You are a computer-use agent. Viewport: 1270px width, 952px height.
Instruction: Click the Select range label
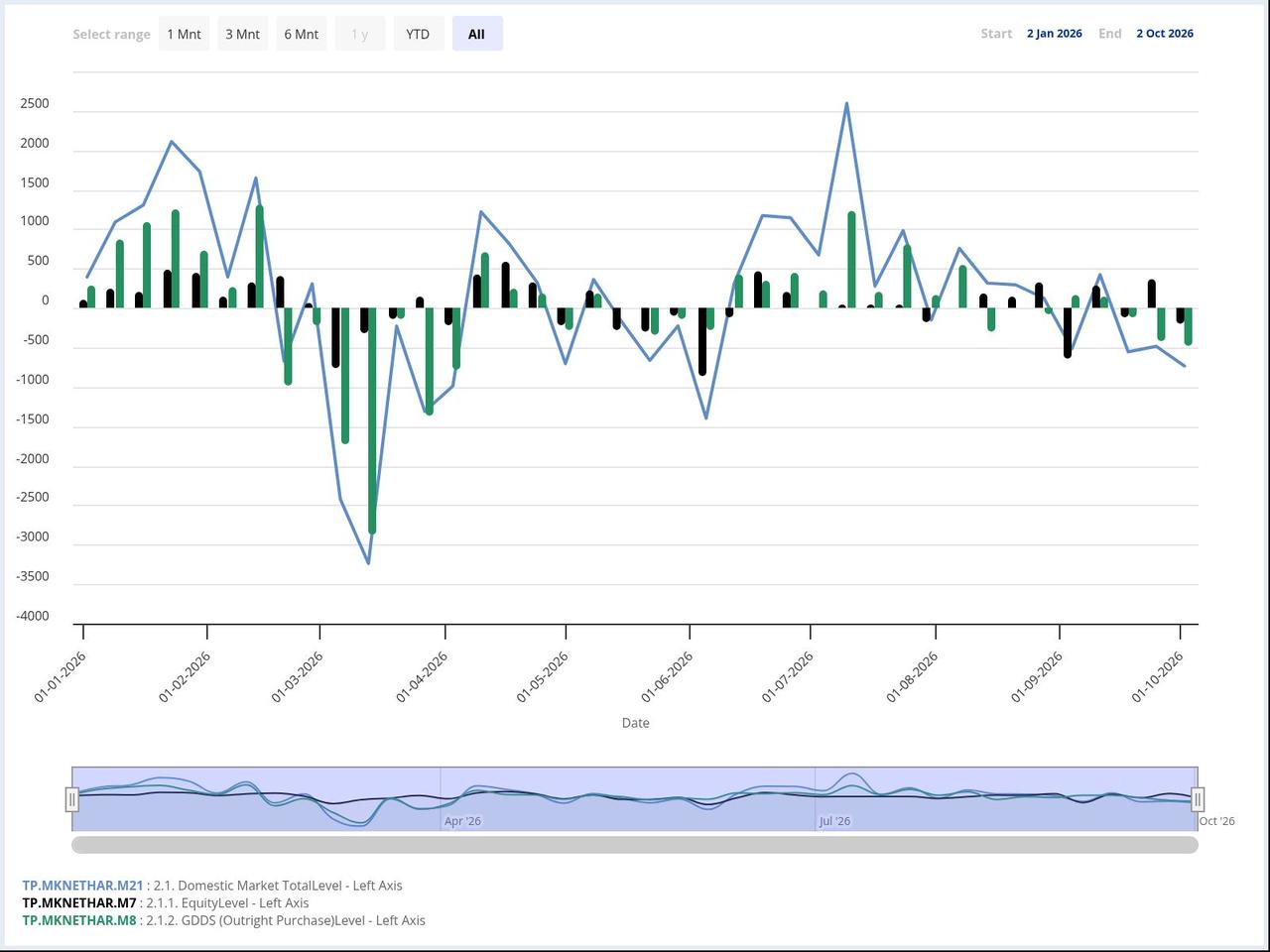[111, 35]
